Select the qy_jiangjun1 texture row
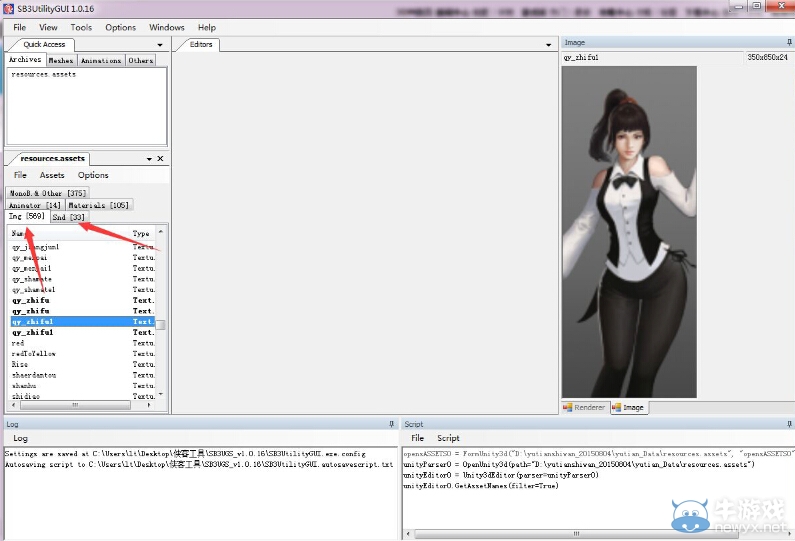 click(83, 247)
